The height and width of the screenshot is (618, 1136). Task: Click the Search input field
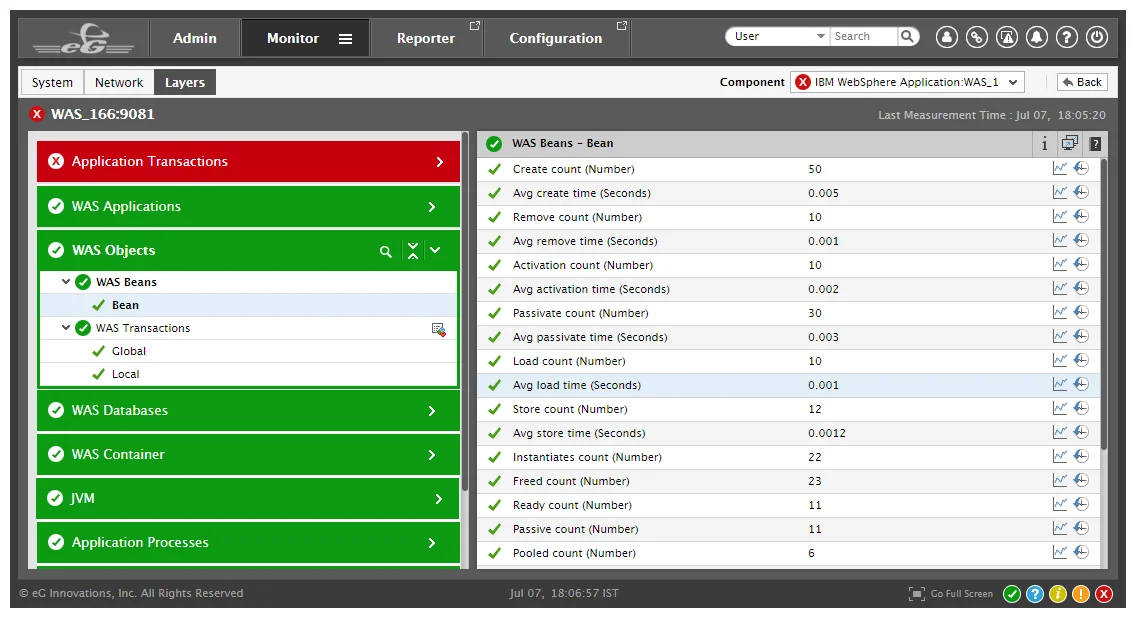[864, 36]
